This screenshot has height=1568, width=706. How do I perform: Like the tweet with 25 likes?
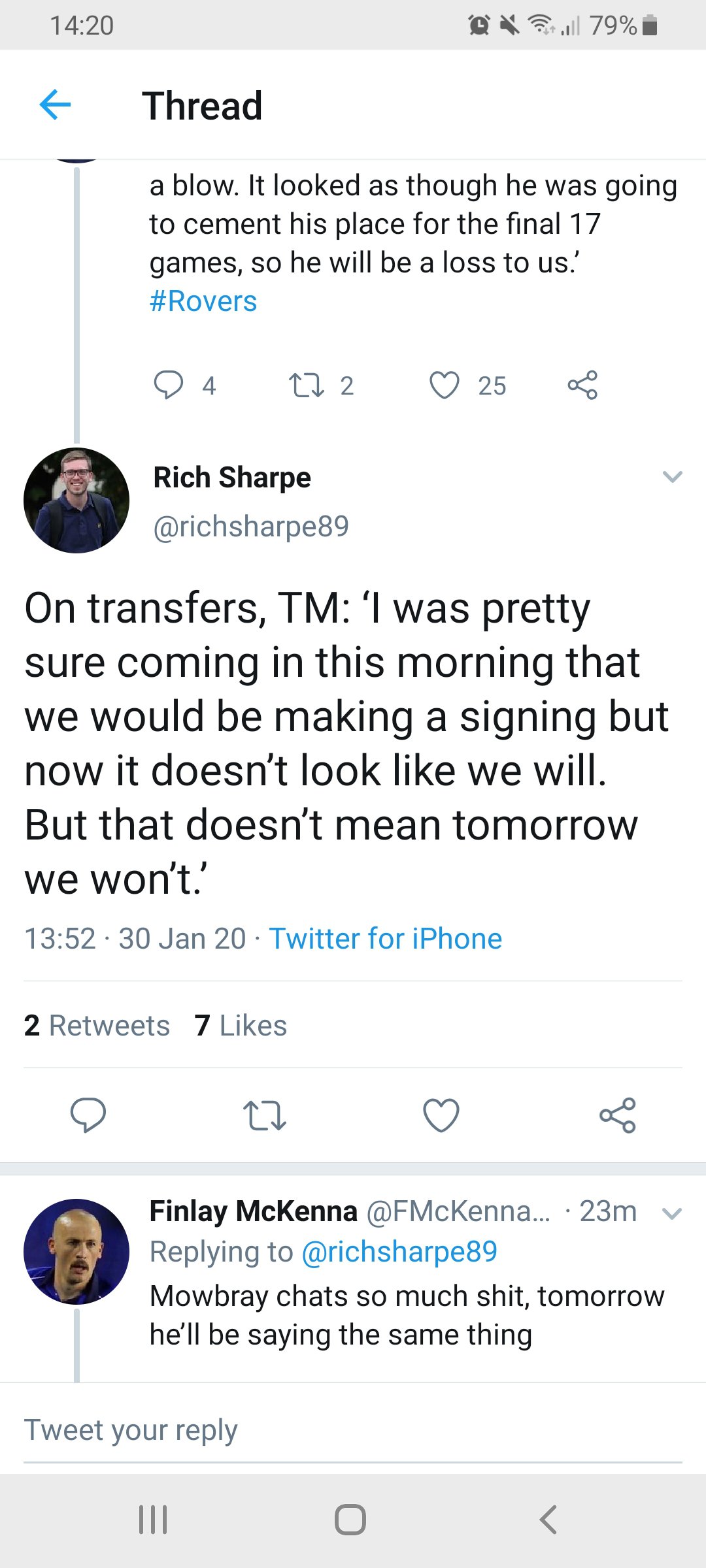(x=445, y=385)
